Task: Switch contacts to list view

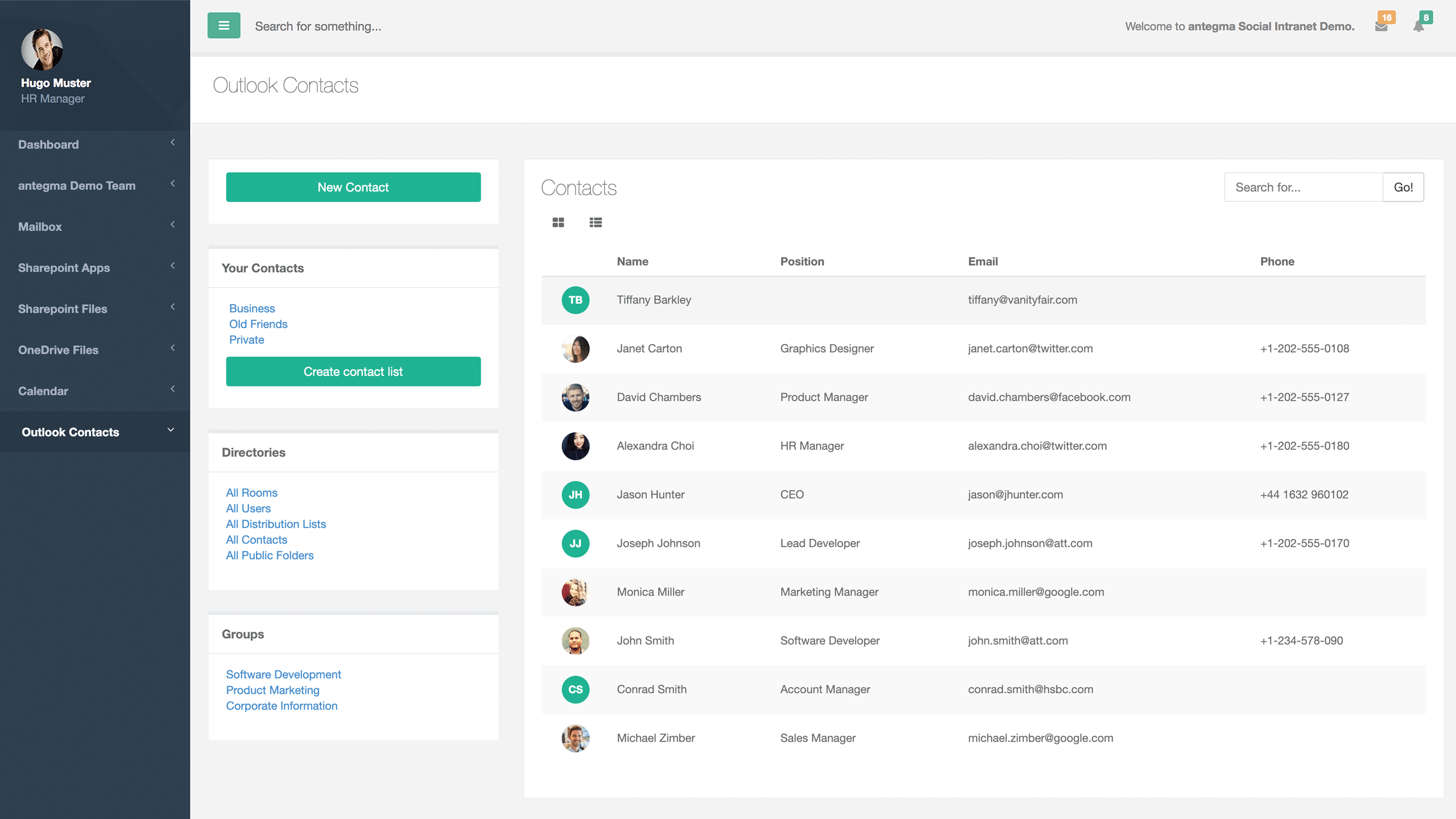Action: coord(595,222)
